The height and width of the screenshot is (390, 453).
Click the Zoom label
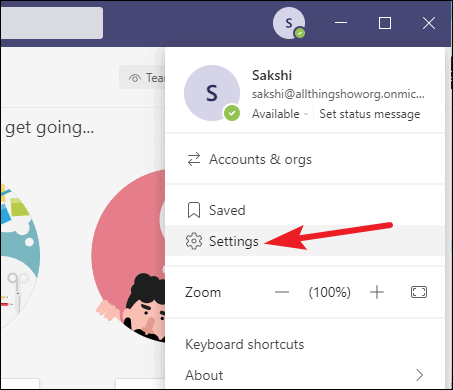pos(203,292)
